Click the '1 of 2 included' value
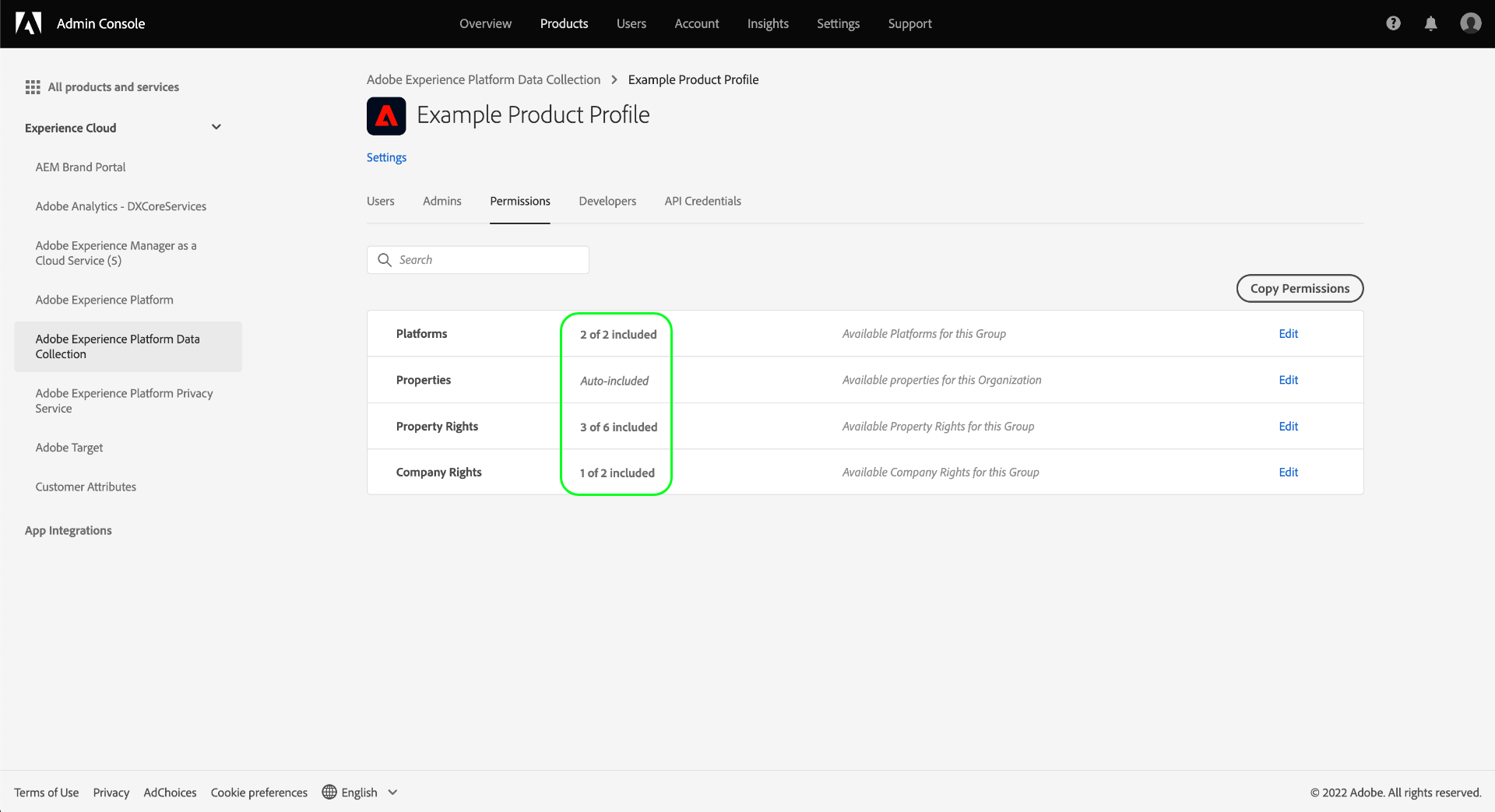 (x=617, y=473)
